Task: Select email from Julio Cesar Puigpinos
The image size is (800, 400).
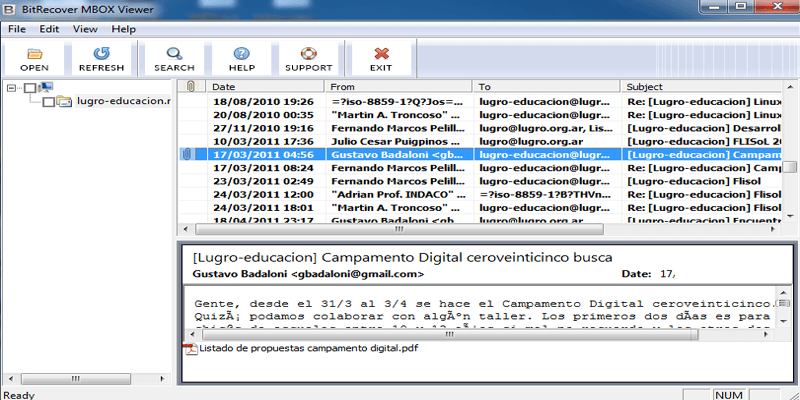Action: [480, 141]
